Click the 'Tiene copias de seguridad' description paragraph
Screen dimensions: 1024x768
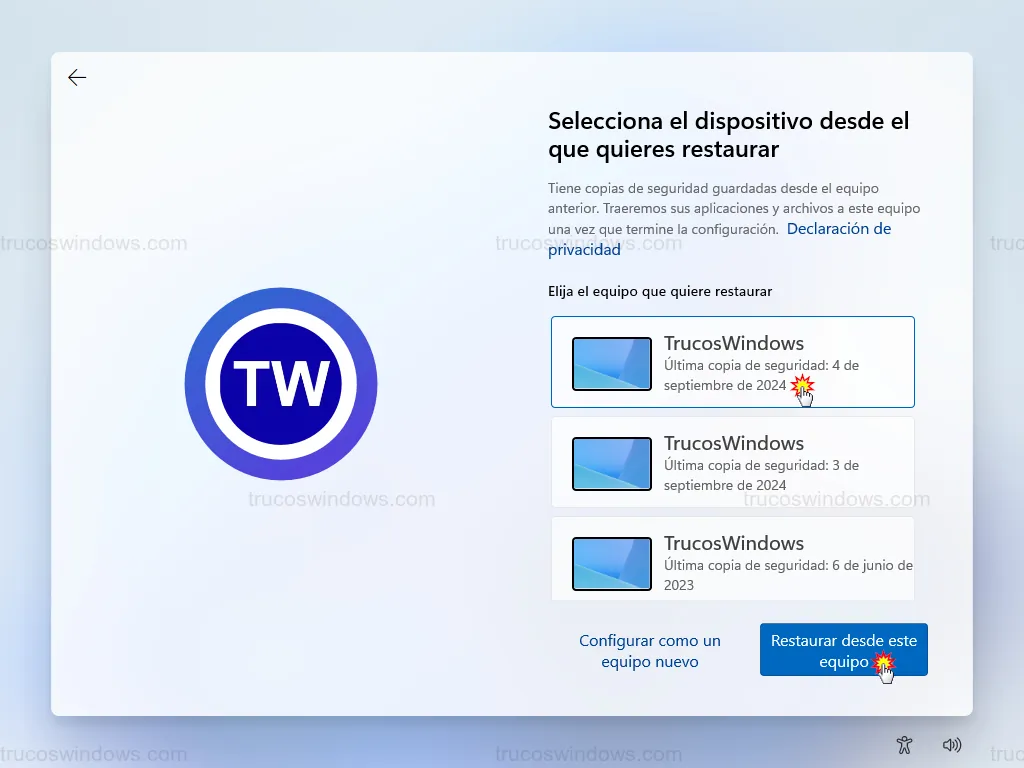pos(733,208)
